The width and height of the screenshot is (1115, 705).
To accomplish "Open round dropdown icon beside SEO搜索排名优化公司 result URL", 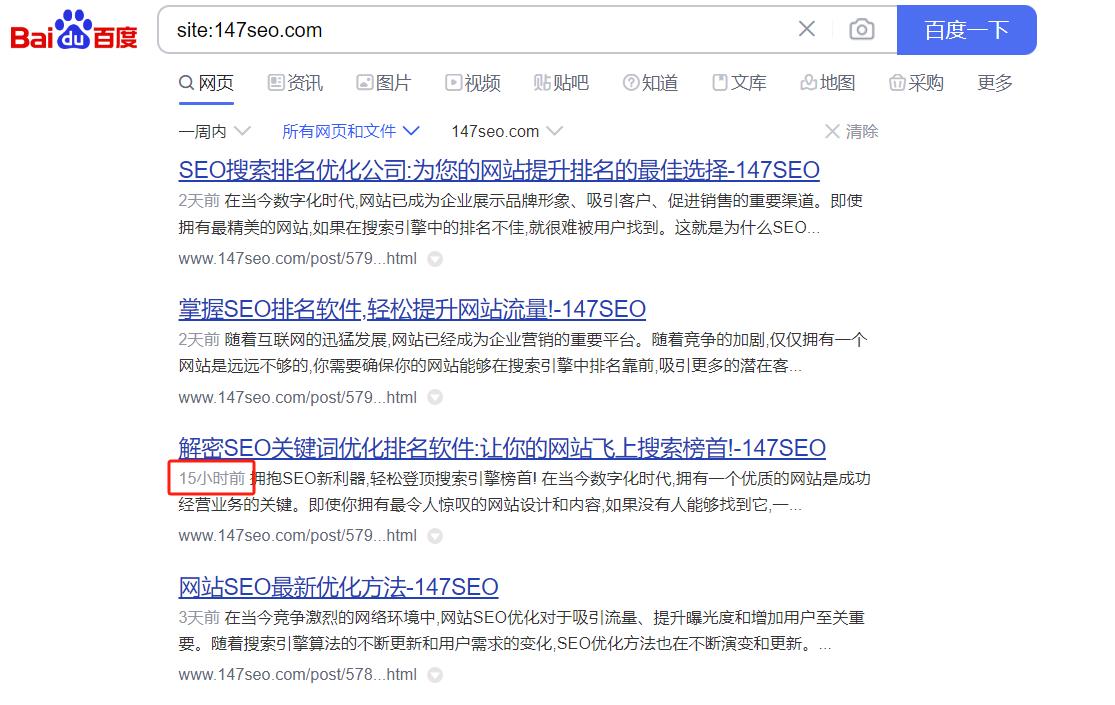I will 435,260.
